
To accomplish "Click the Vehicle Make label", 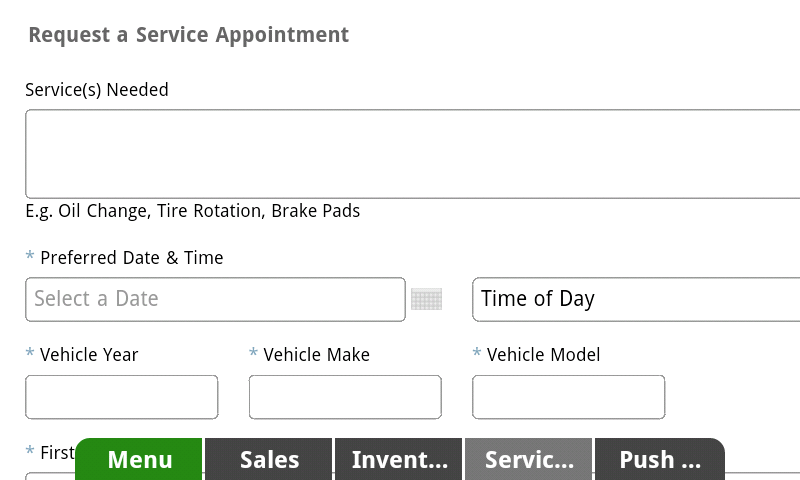I will coord(316,355).
